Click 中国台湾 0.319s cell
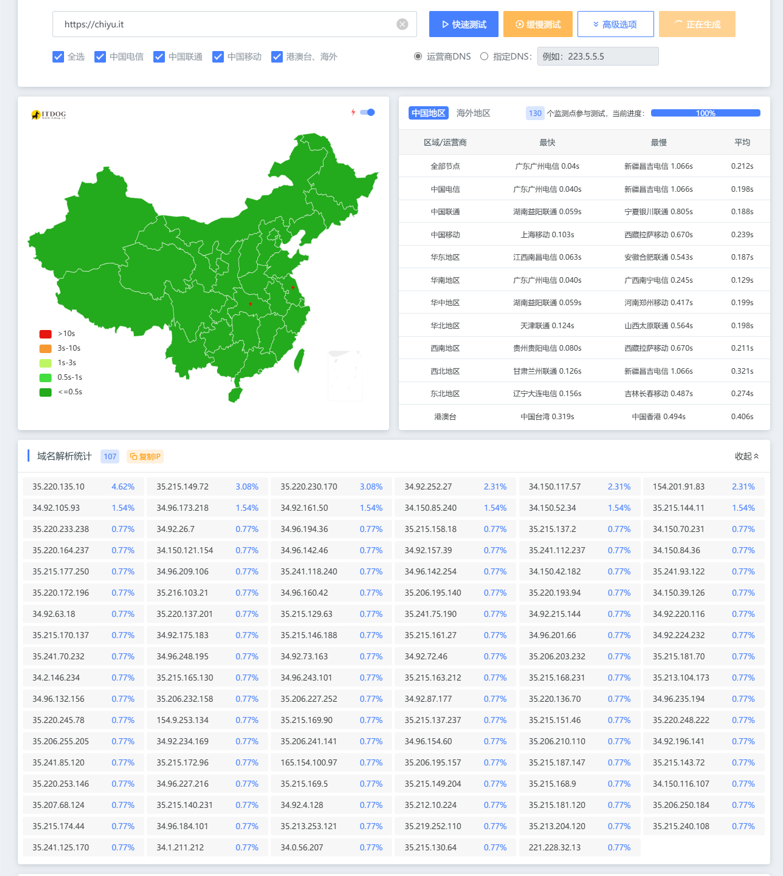 click(547, 416)
